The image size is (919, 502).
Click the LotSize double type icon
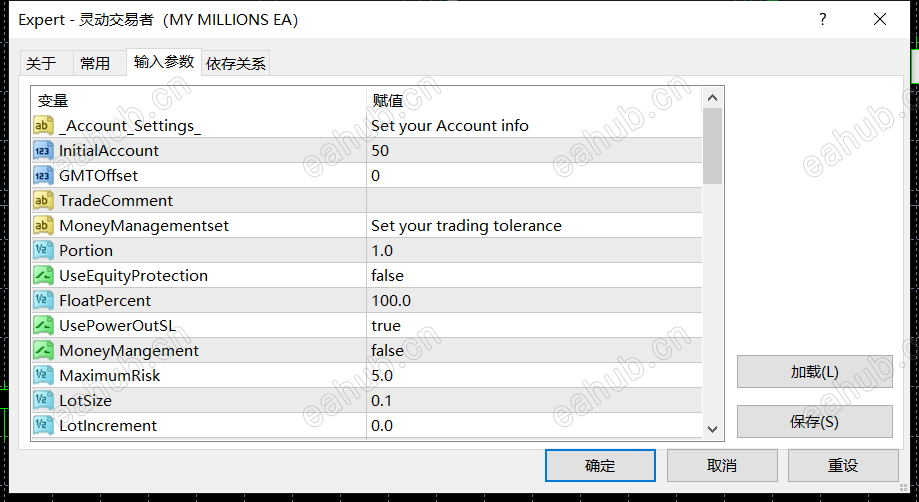pos(43,401)
